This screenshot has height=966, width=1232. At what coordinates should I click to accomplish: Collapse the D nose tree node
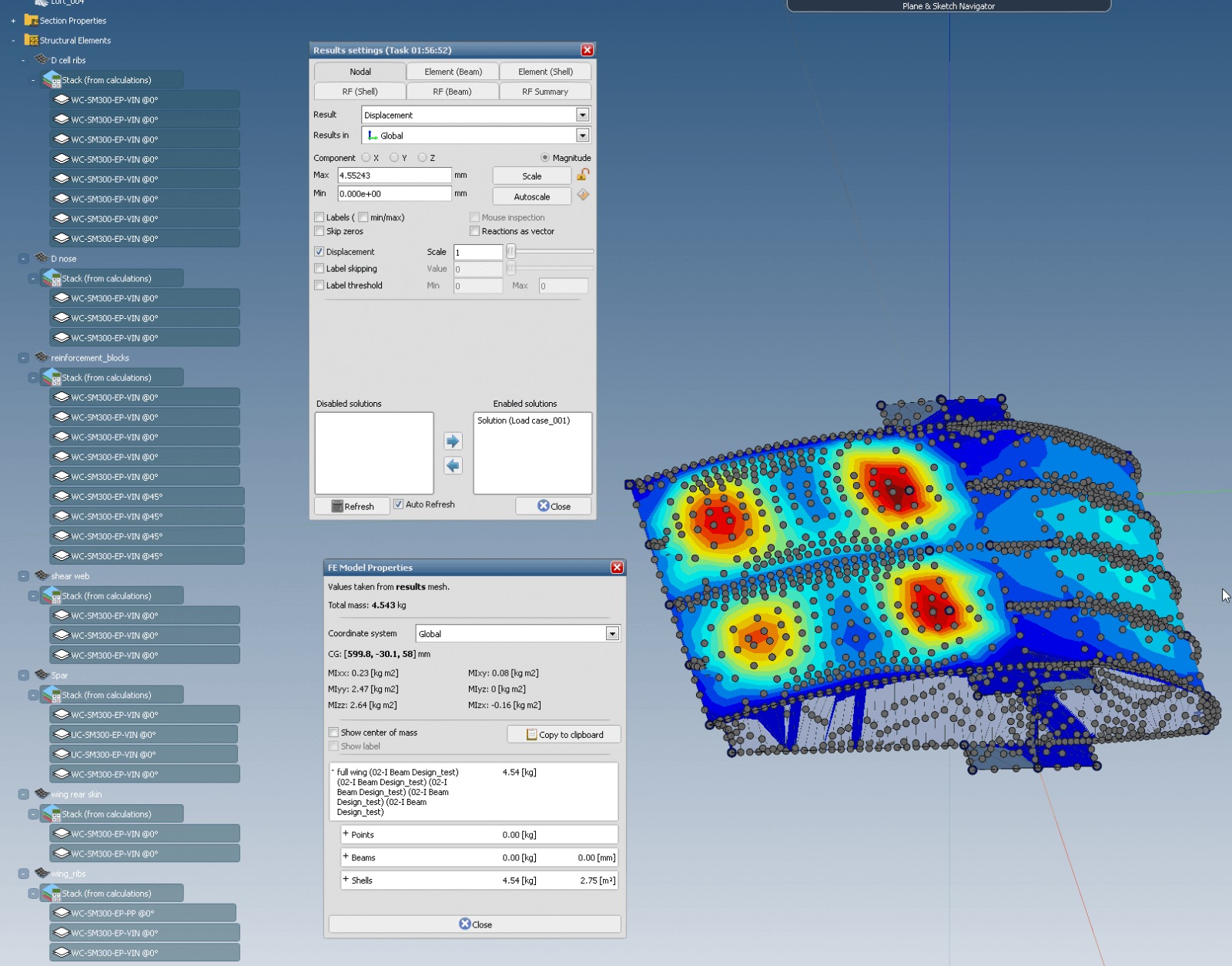point(24,259)
